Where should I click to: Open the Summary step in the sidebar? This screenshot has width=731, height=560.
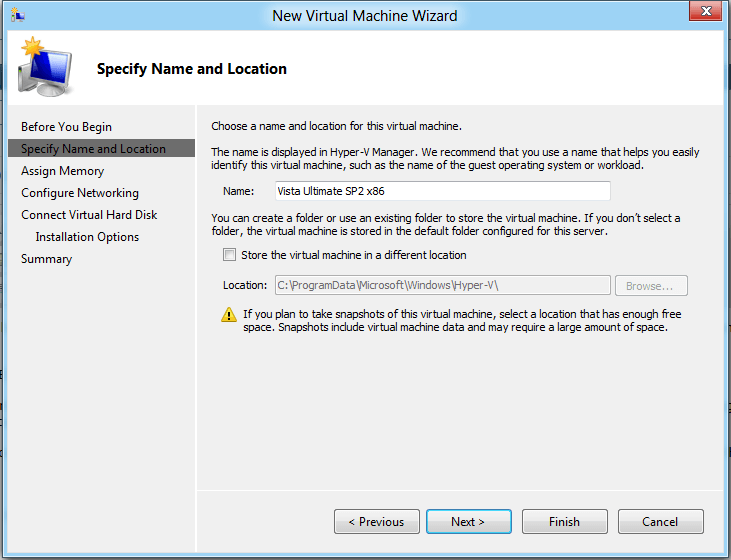(46, 259)
